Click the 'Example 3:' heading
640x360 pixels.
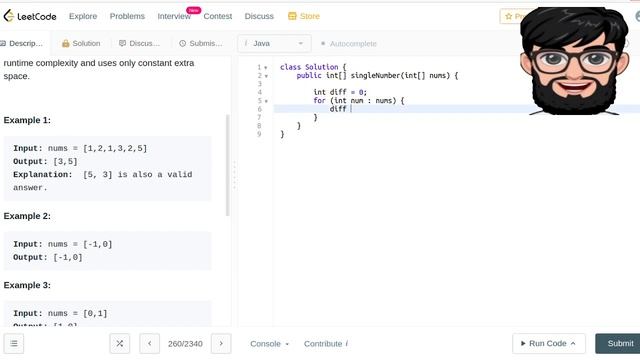[x=27, y=285]
